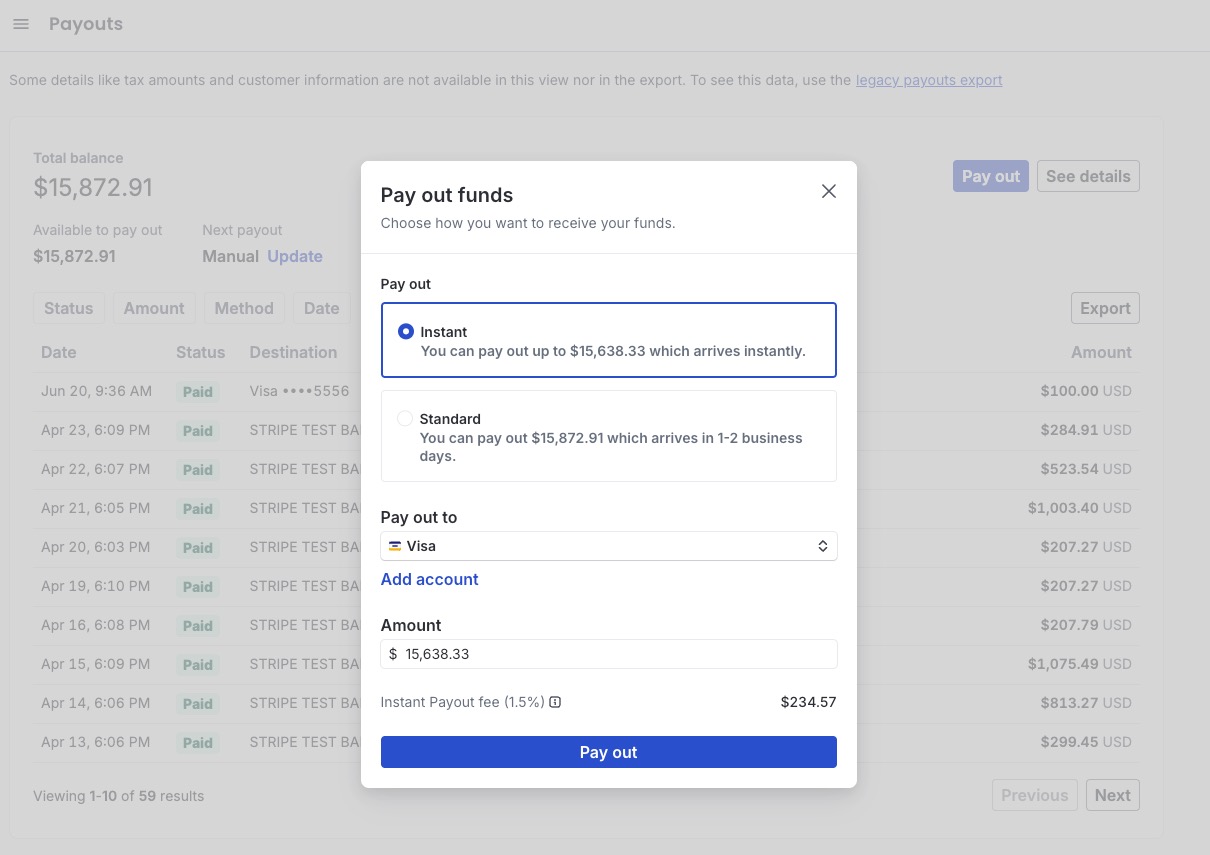Open the Pay out to Visa dropdown
The width and height of the screenshot is (1210, 855).
608,546
